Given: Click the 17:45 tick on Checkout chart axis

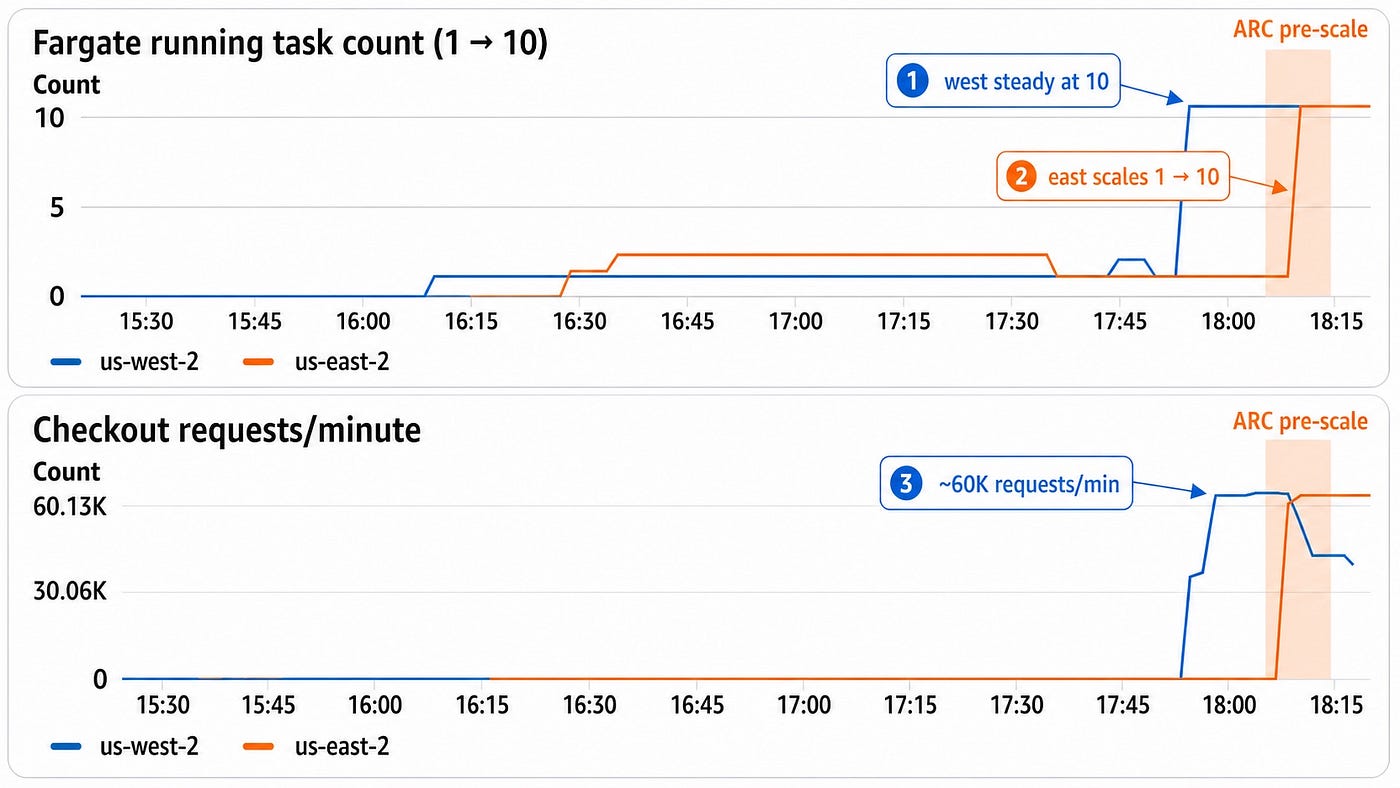Looking at the screenshot, I should (1120, 705).
